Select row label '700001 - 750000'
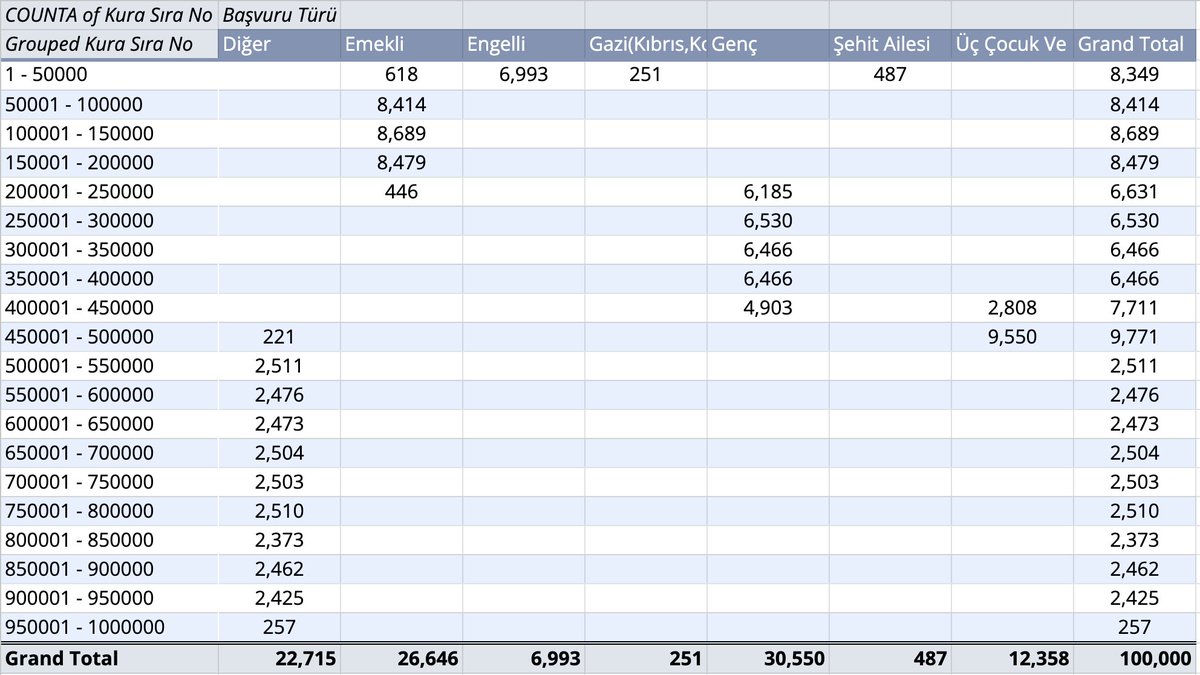This screenshot has height=675, width=1200. click(109, 481)
